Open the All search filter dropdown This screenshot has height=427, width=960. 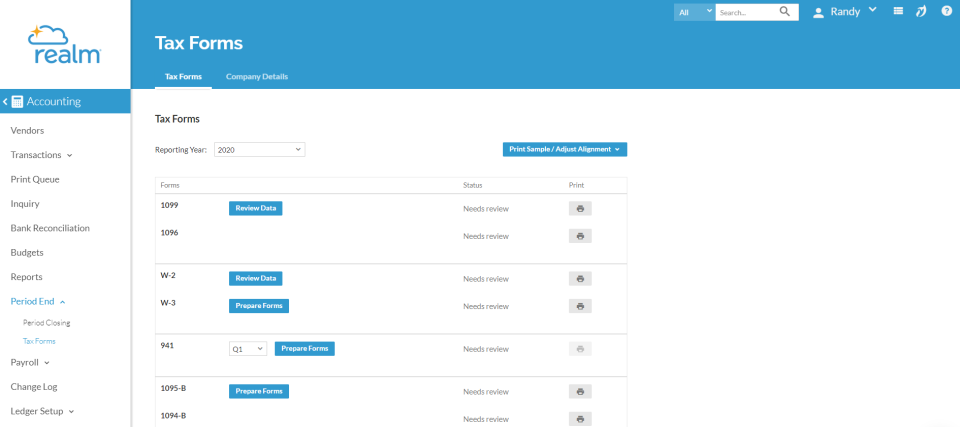(694, 12)
